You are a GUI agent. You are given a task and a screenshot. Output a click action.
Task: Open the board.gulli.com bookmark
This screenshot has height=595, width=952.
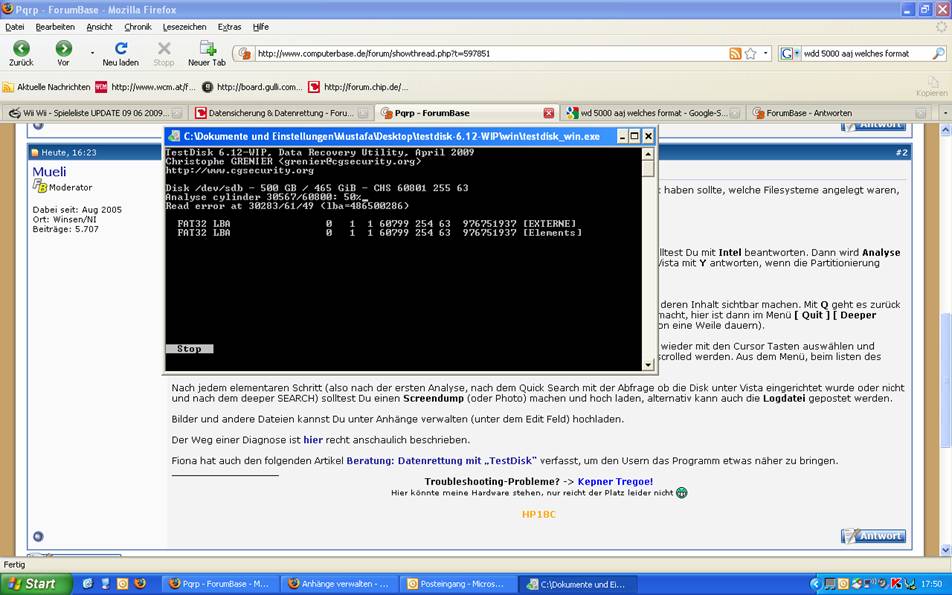[x=252, y=87]
